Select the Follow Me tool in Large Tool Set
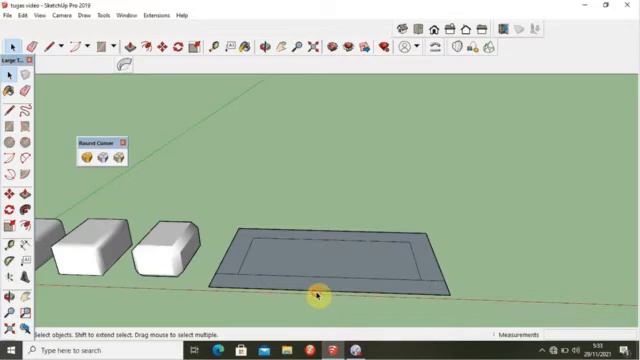The width and height of the screenshot is (640, 360). click(x=25, y=210)
